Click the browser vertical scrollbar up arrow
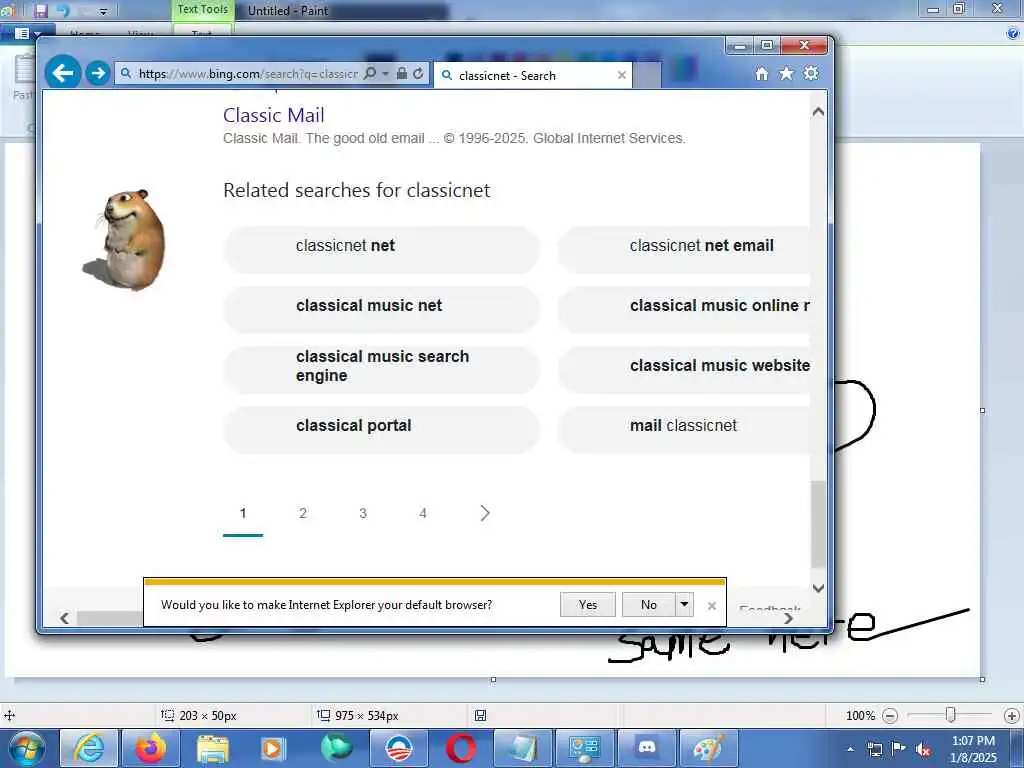The height and width of the screenshot is (768, 1024). pos(818,112)
